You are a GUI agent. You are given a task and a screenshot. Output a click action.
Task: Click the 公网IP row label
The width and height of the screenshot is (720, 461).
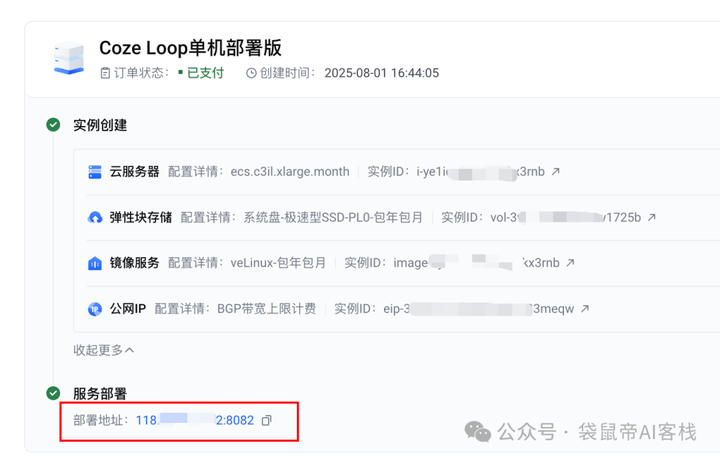click(128, 309)
